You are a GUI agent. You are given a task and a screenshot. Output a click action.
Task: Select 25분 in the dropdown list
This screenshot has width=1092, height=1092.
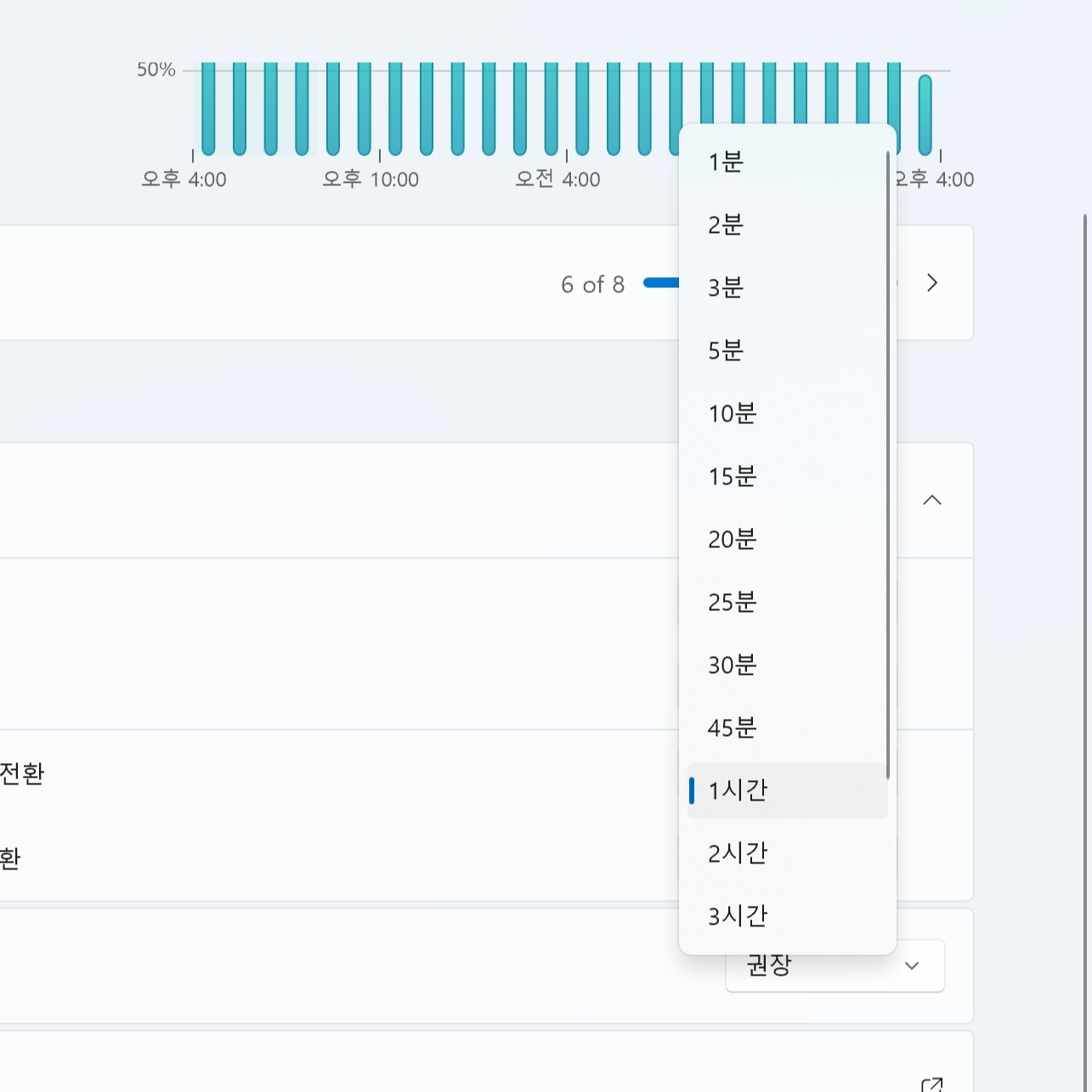tap(788, 603)
